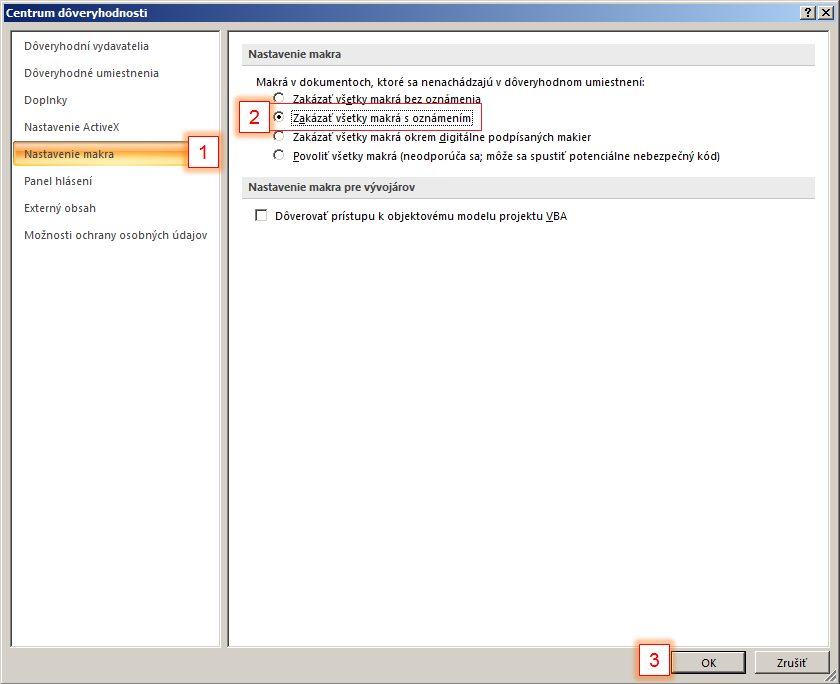This screenshot has height=684, width=840.
Task: Enable Povoliť všetky makrá option
Action: click(279, 156)
